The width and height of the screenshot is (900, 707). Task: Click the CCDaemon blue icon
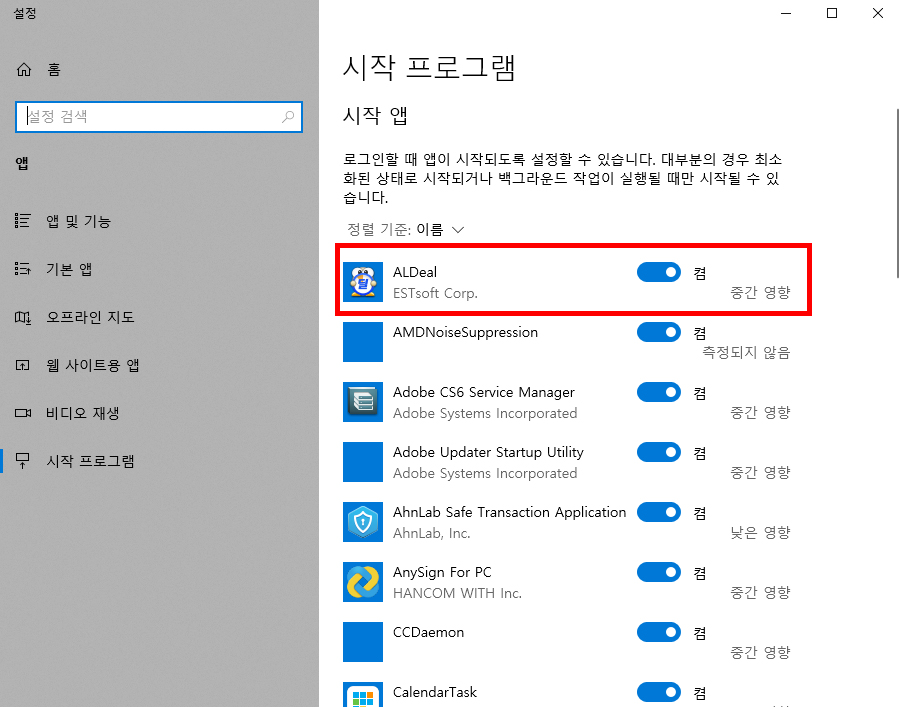tap(363, 642)
